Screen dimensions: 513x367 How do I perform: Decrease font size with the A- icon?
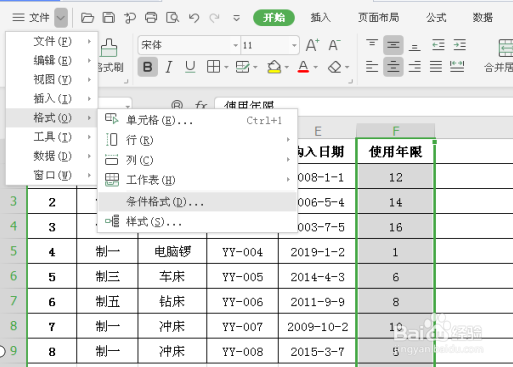(334, 45)
